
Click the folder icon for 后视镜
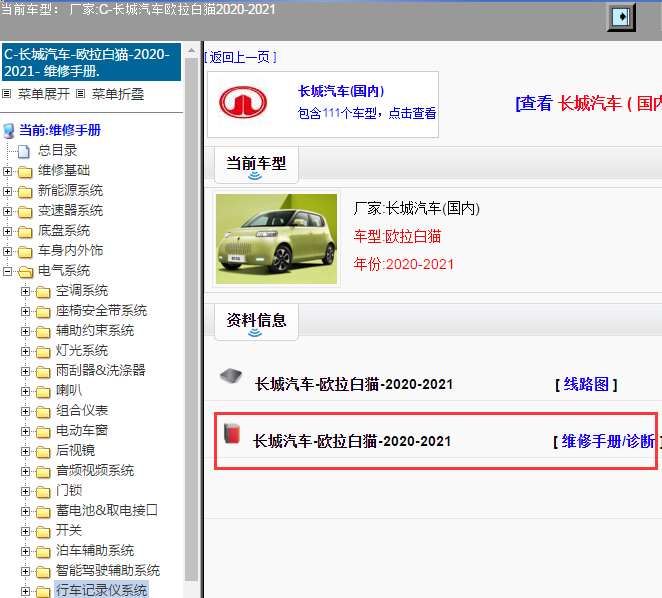pyautogui.click(x=43, y=451)
